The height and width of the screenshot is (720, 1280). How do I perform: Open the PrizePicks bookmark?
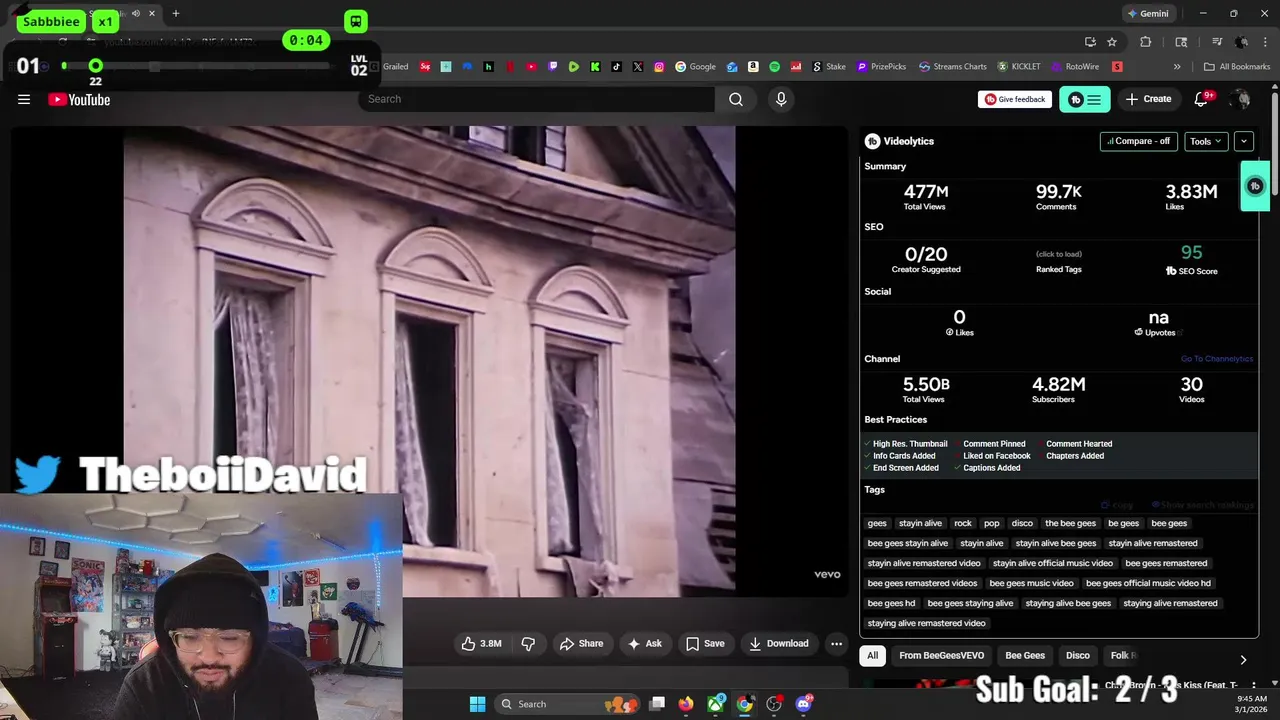(880, 67)
